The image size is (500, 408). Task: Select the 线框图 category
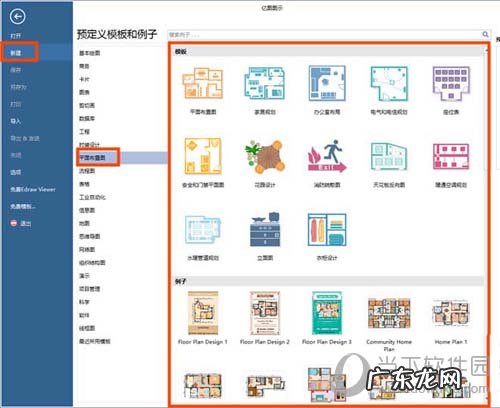87,328
